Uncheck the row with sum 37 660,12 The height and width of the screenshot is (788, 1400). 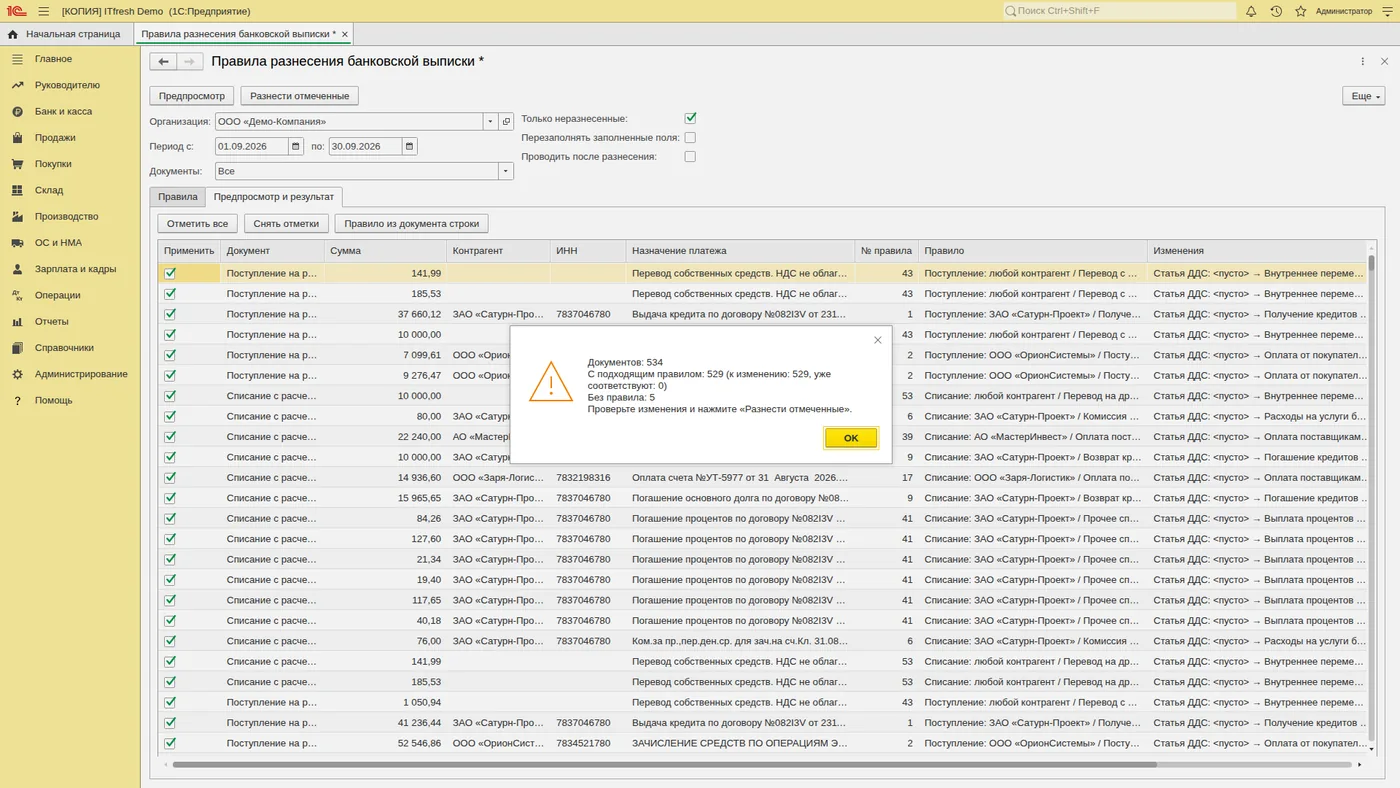(x=170, y=314)
